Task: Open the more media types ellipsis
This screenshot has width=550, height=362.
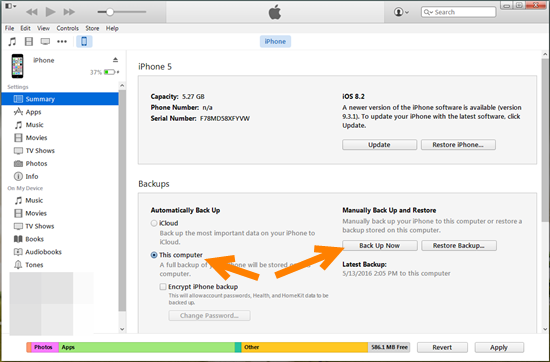Action: click(62, 41)
